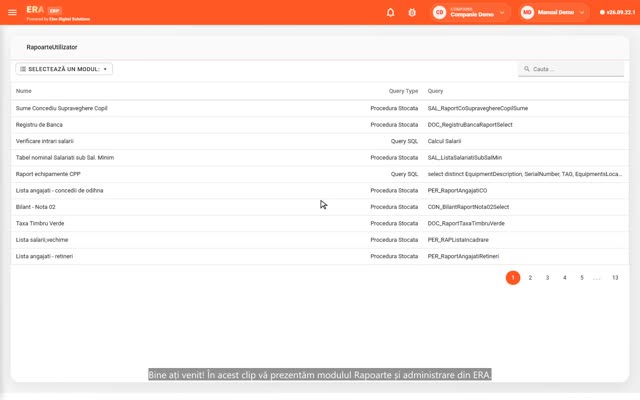This screenshot has height=400, width=640.
Task: Go to page 3 in pagination
Action: (x=547, y=278)
